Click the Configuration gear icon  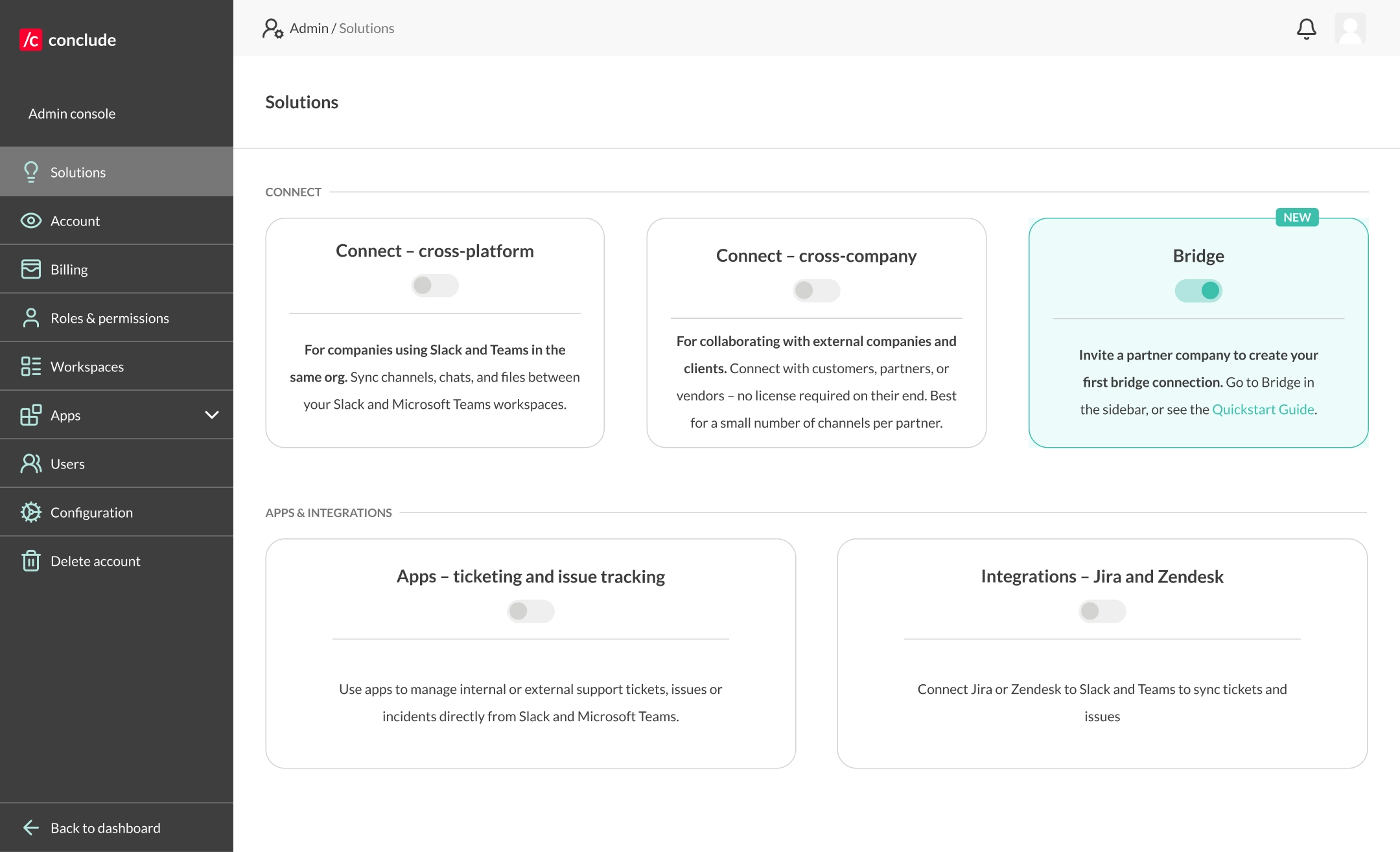(x=30, y=512)
